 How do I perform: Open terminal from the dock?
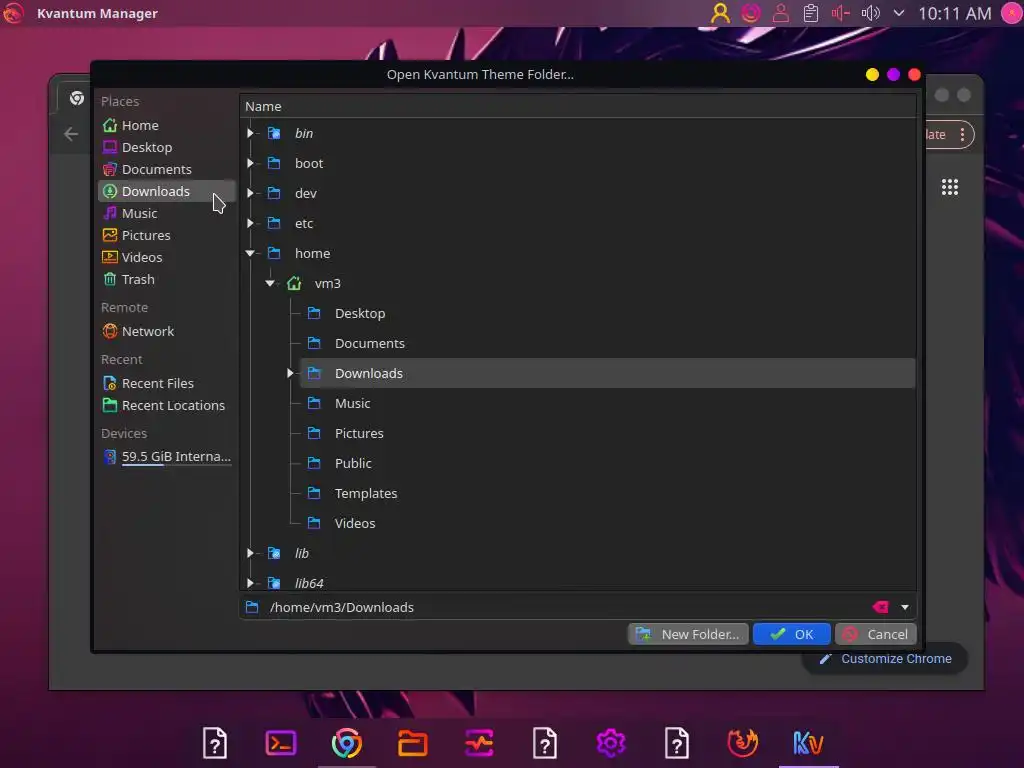(281, 743)
